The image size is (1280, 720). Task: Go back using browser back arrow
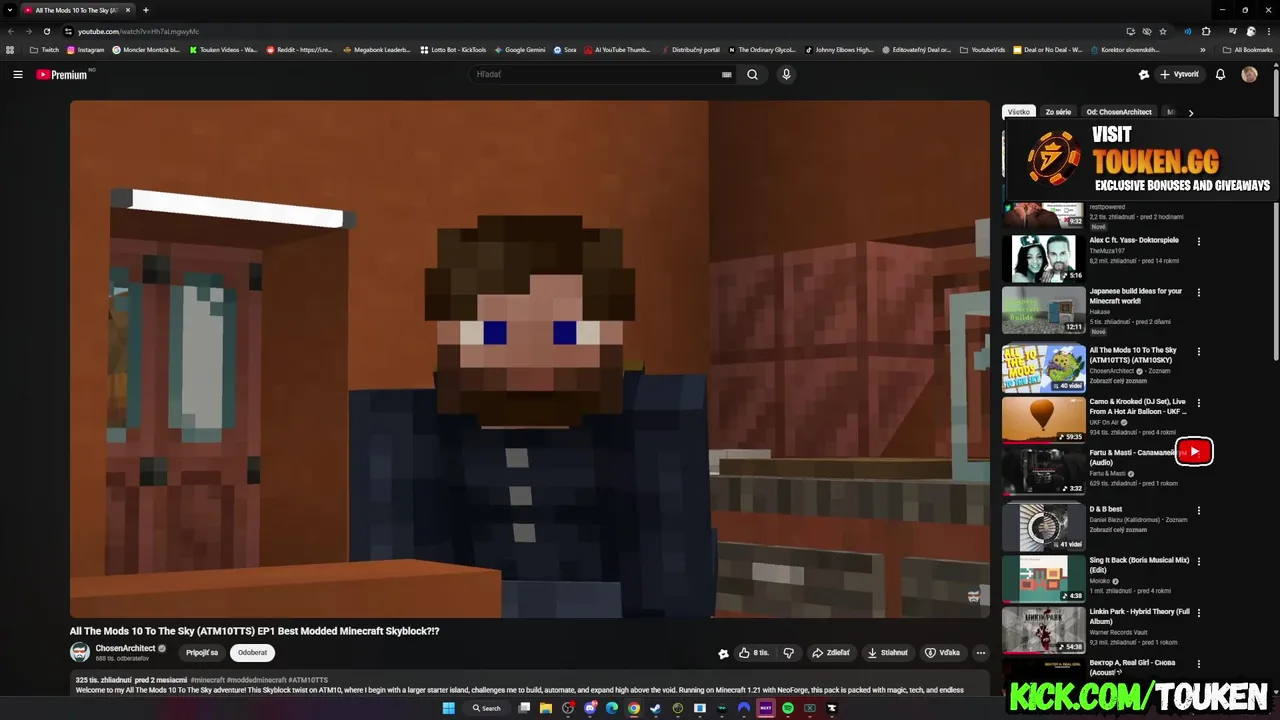pos(11,31)
